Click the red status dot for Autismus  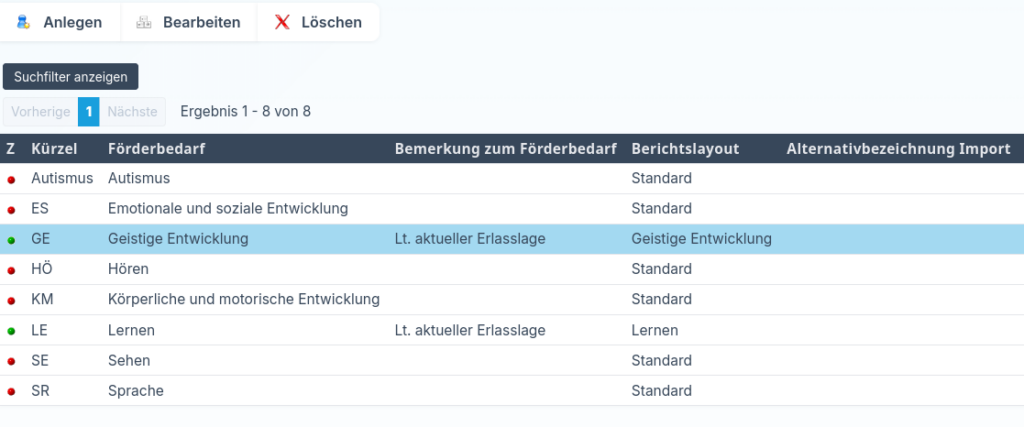coord(12,180)
